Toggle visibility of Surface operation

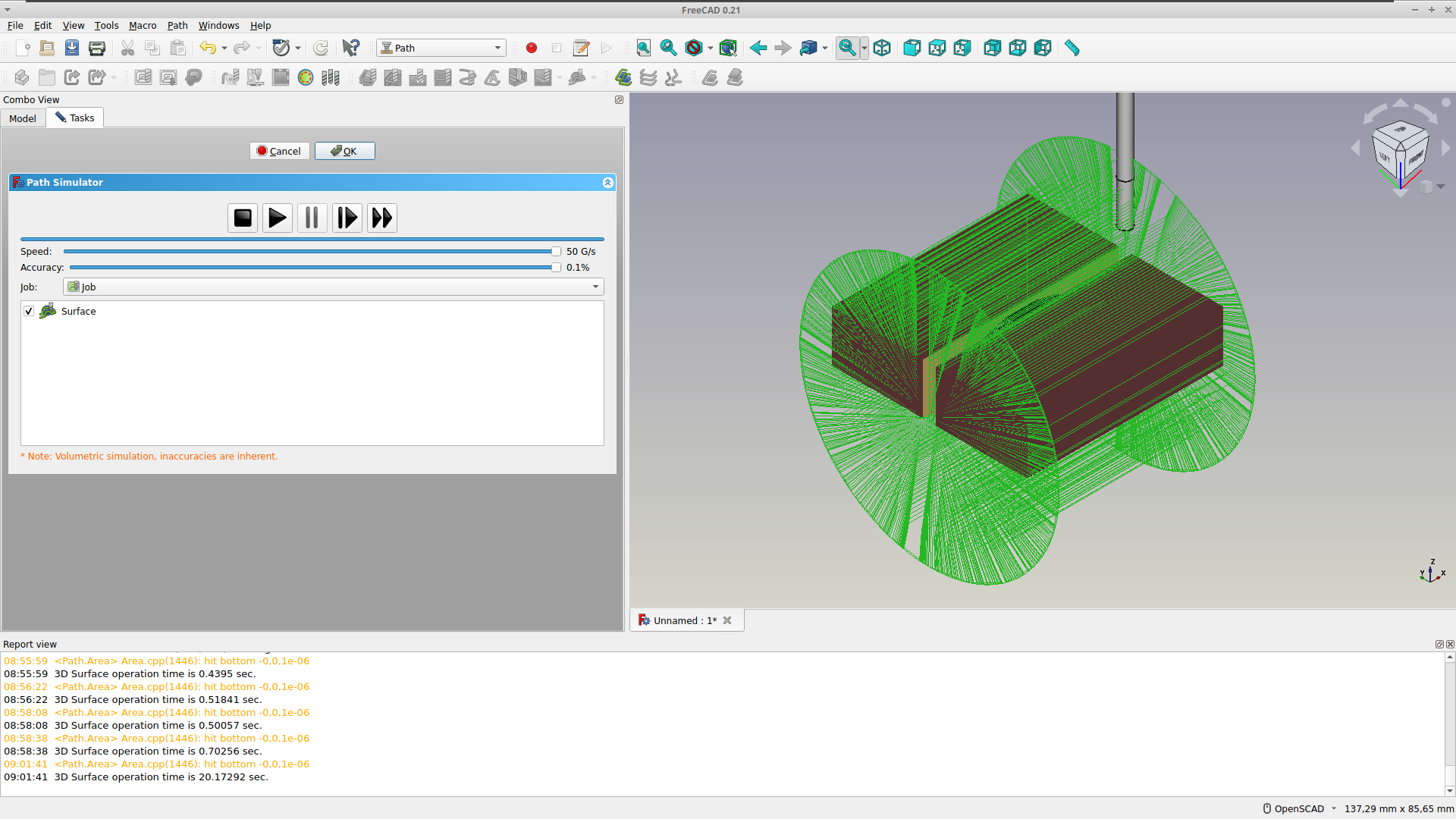tap(28, 311)
